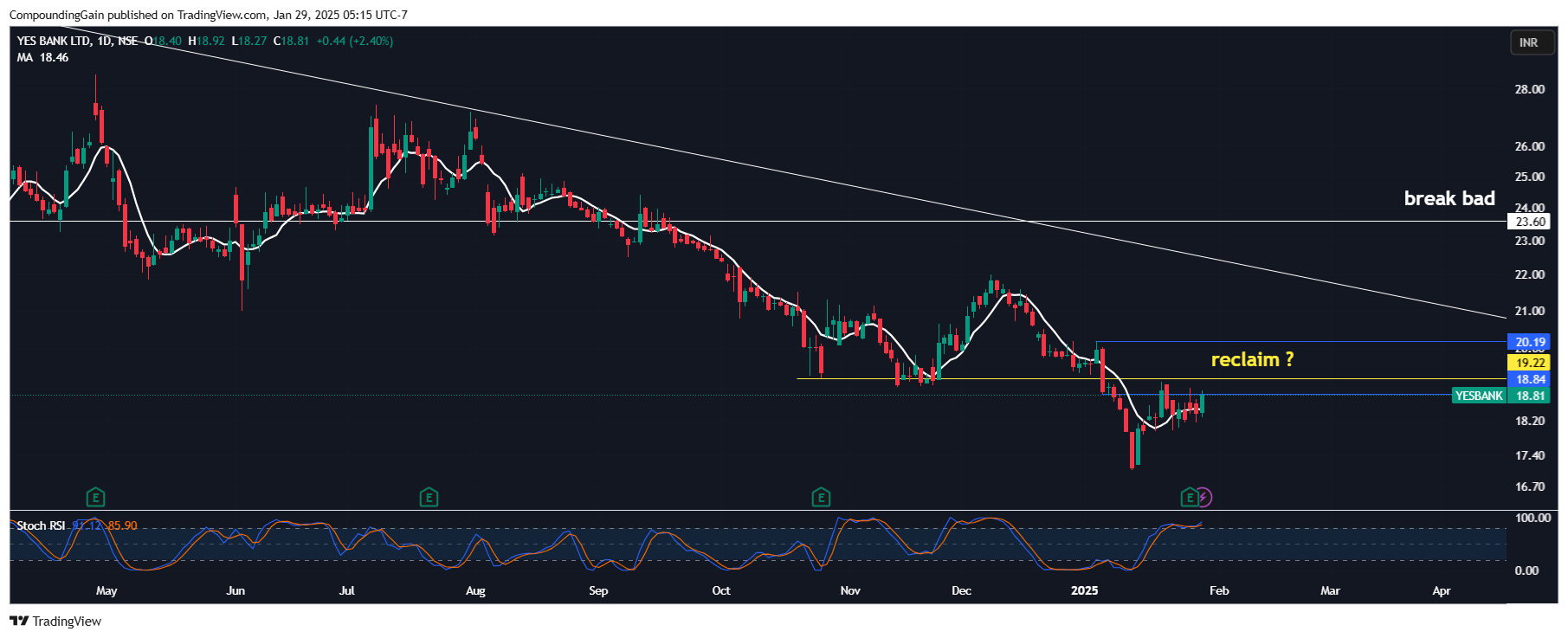Click the TradingView logo at bottom left
This screenshot has height=638, width=1568.
tap(55, 622)
